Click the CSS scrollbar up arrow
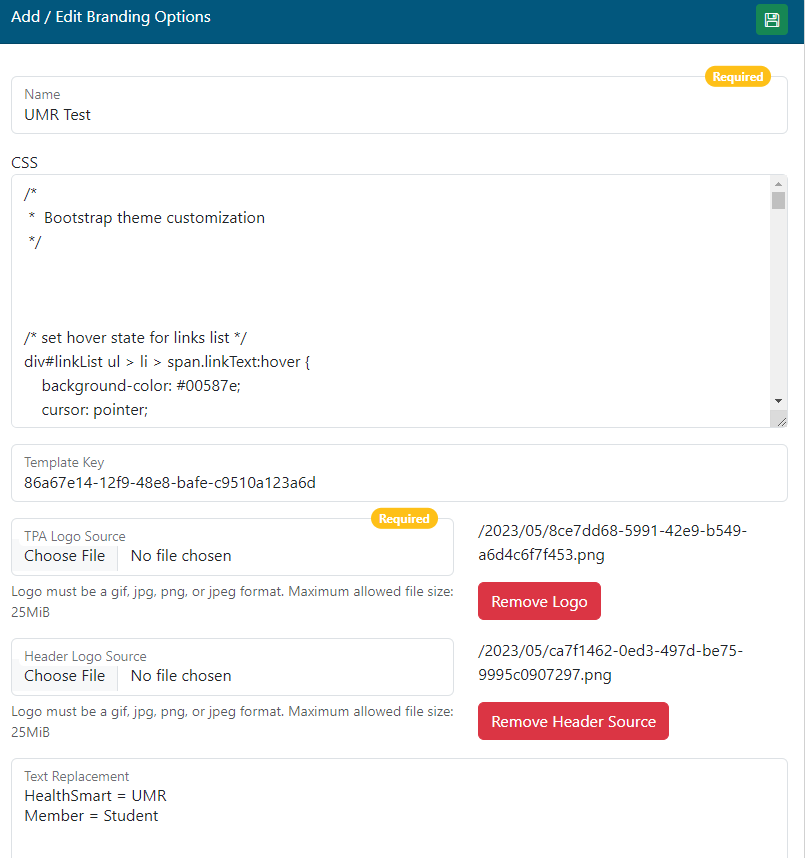 click(x=778, y=184)
